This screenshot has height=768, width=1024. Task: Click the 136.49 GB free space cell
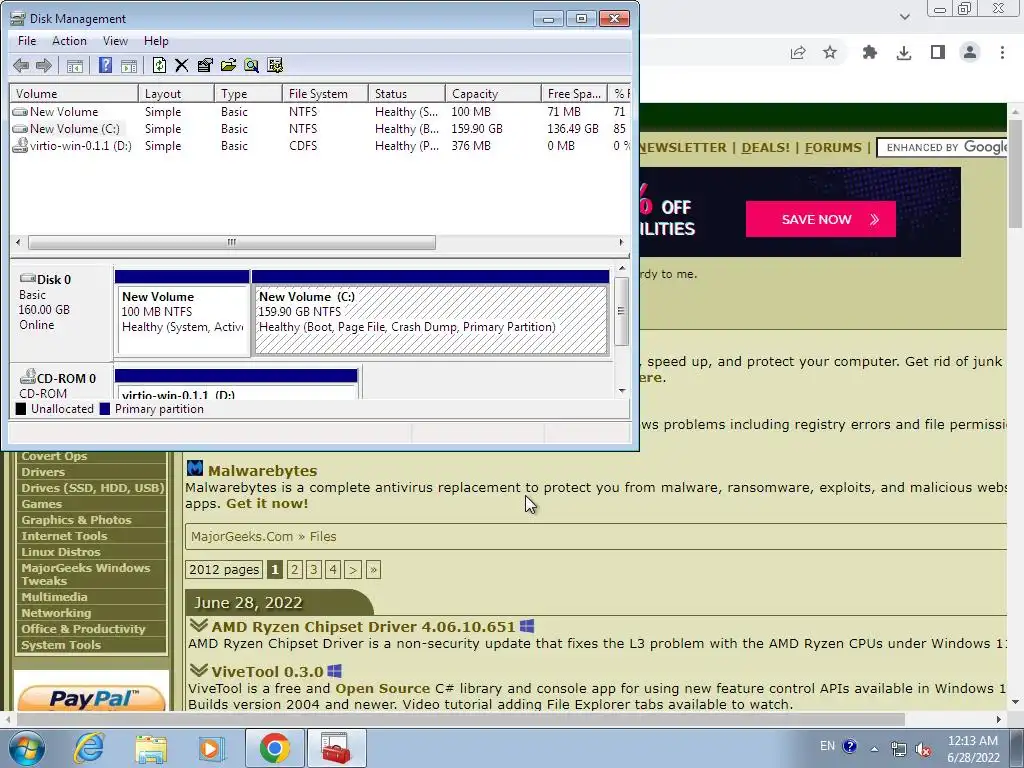[x=573, y=129]
